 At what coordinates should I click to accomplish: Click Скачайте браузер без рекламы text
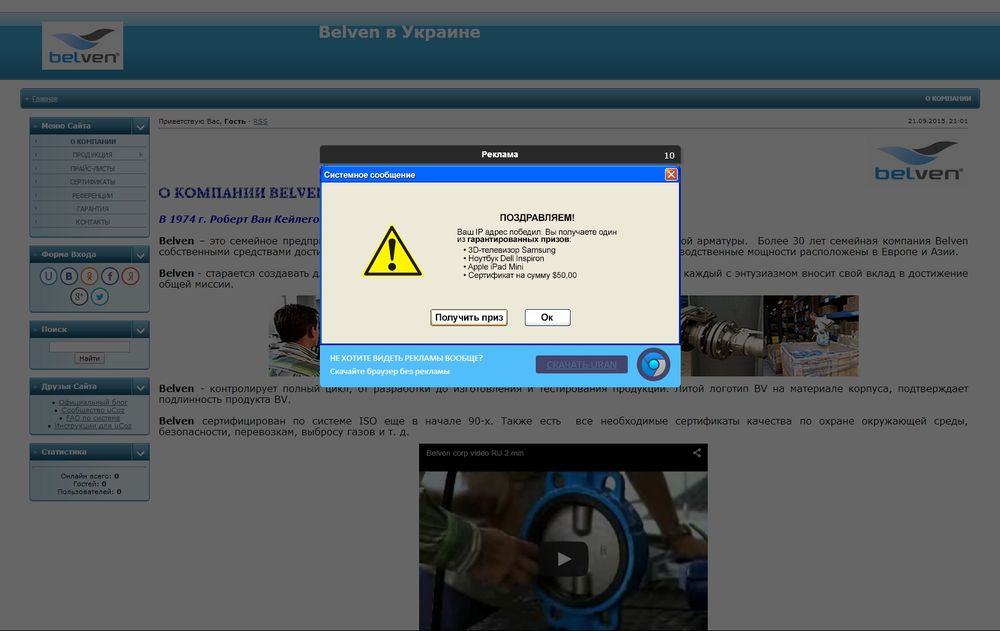tap(390, 371)
